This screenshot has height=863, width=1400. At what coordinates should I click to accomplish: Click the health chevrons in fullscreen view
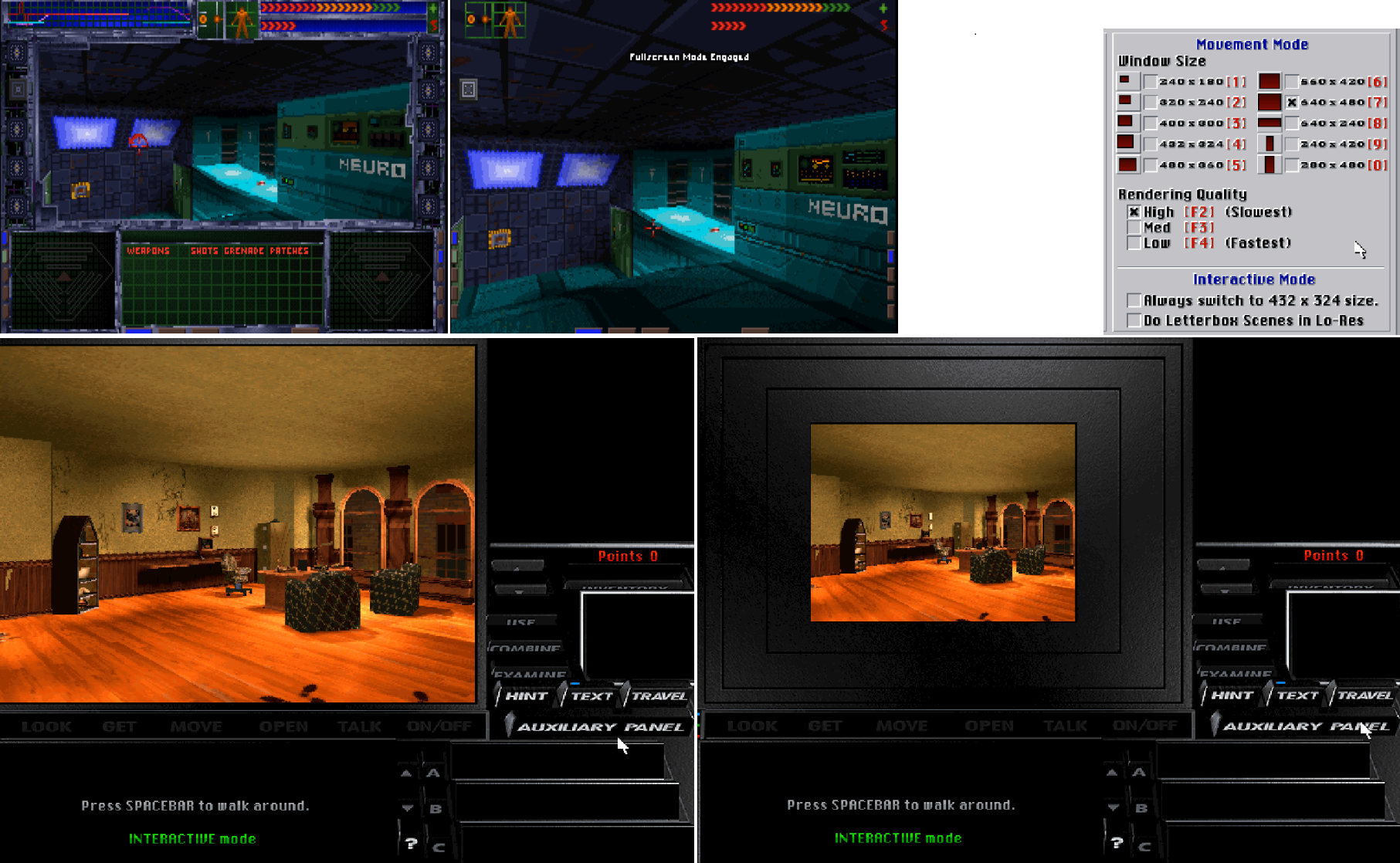coord(780,8)
